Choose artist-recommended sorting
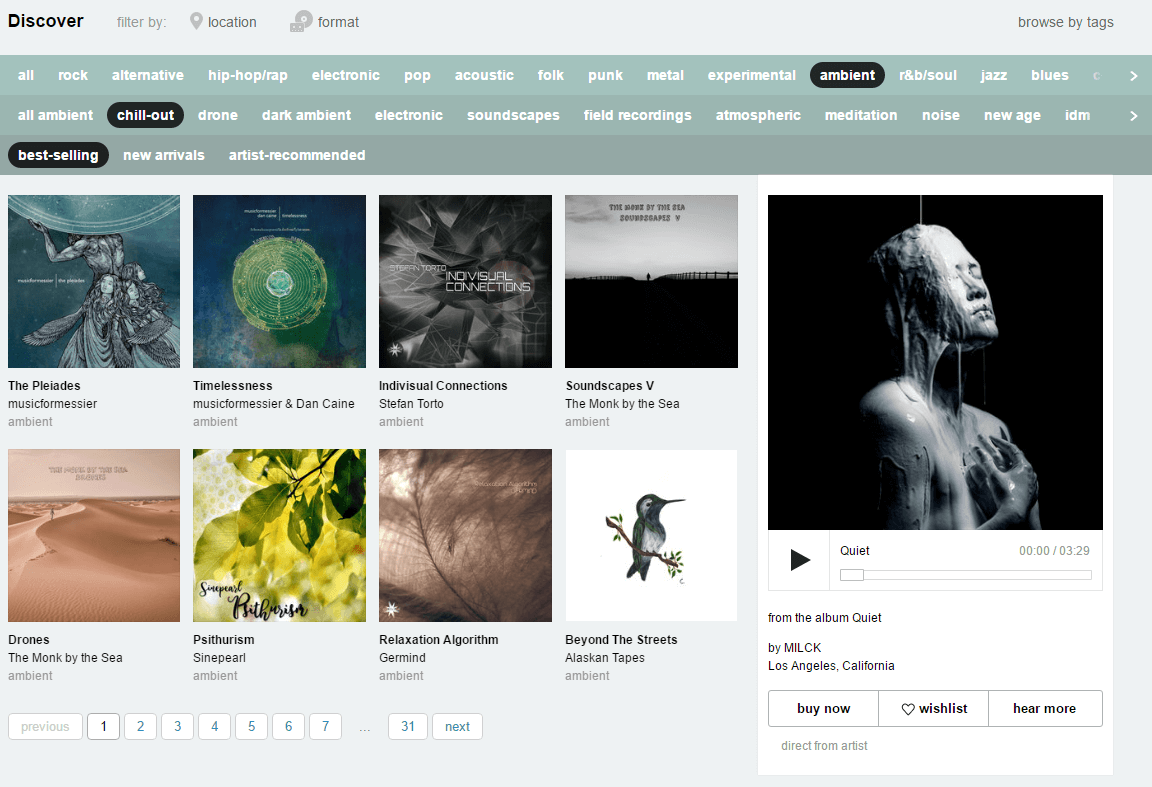The image size is (1152, 787). point(297,155)
